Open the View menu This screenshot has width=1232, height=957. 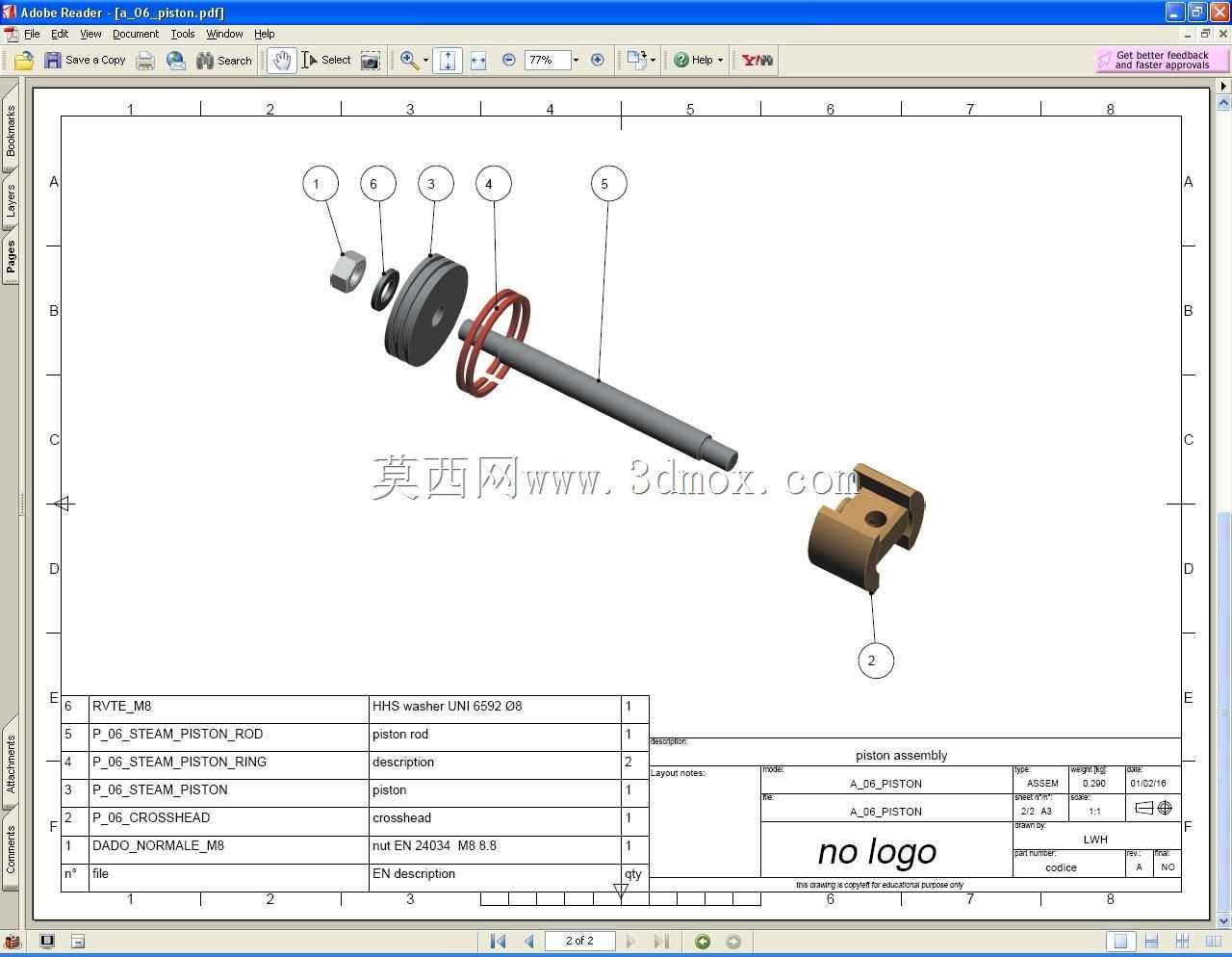pos(90,34)
